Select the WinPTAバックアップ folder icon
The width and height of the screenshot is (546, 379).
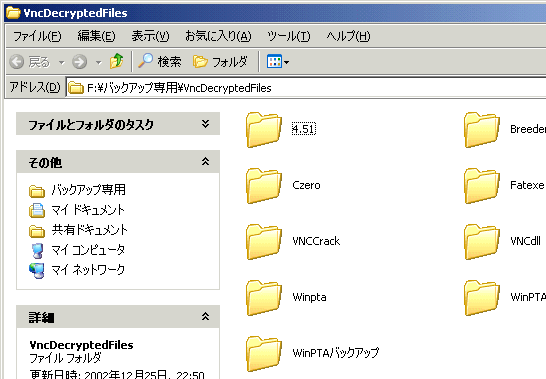coord(264,354)
